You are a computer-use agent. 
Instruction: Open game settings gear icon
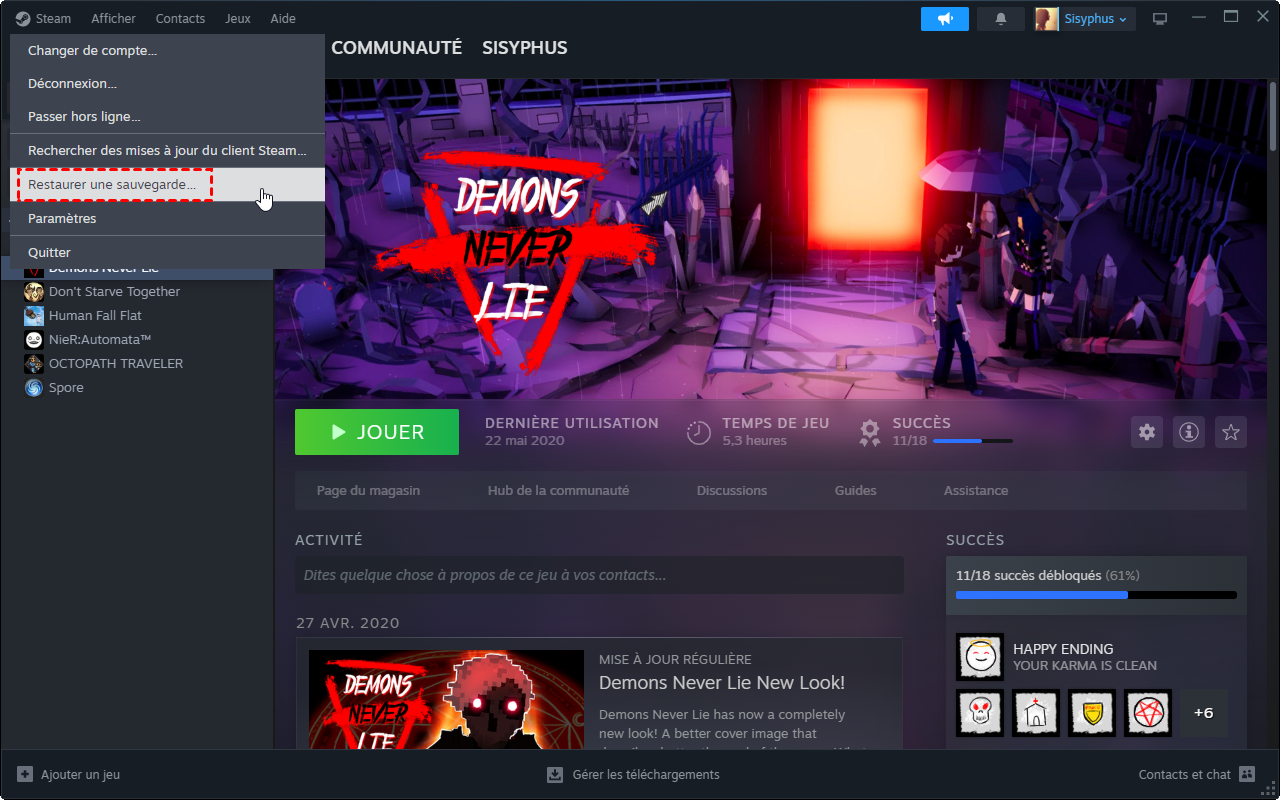click(x=1147, y=432)
